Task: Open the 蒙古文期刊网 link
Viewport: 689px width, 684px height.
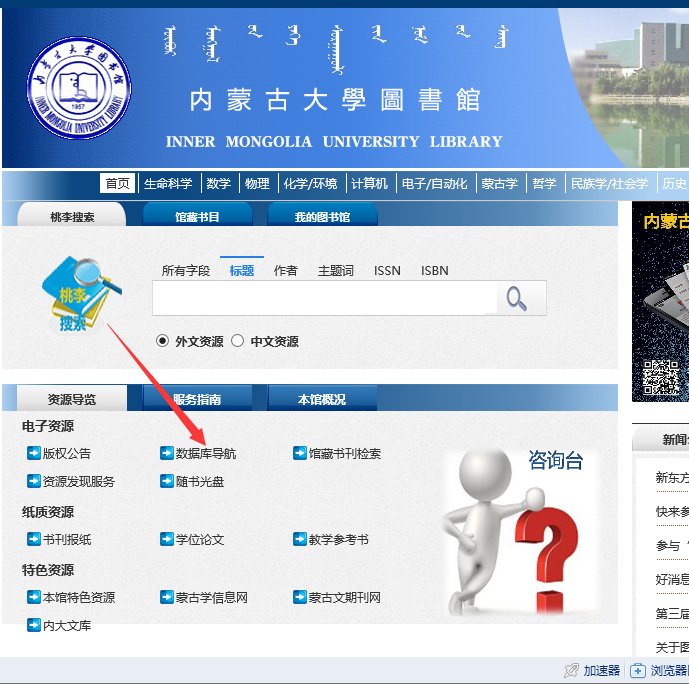Action: pos(344,597)
